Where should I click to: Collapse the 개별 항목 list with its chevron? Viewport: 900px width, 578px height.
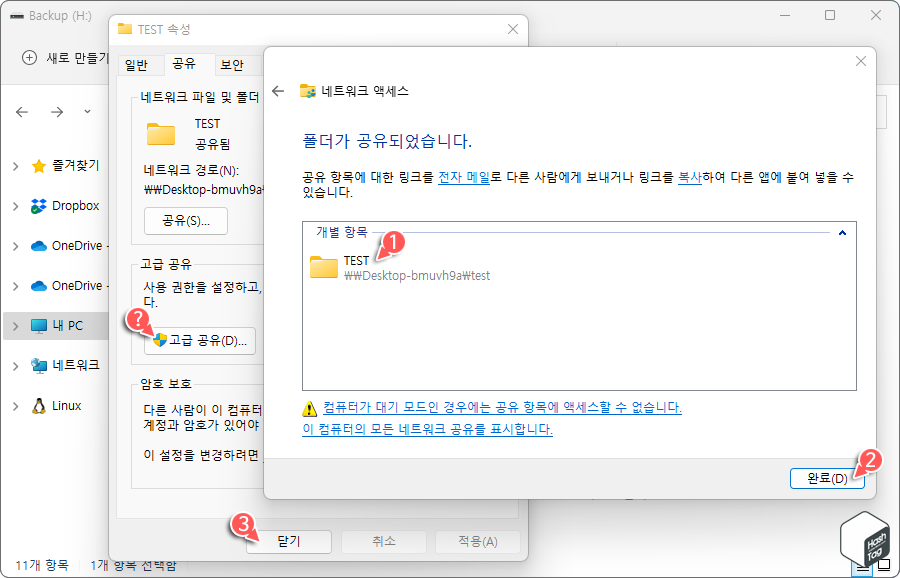tap(842, 233)
